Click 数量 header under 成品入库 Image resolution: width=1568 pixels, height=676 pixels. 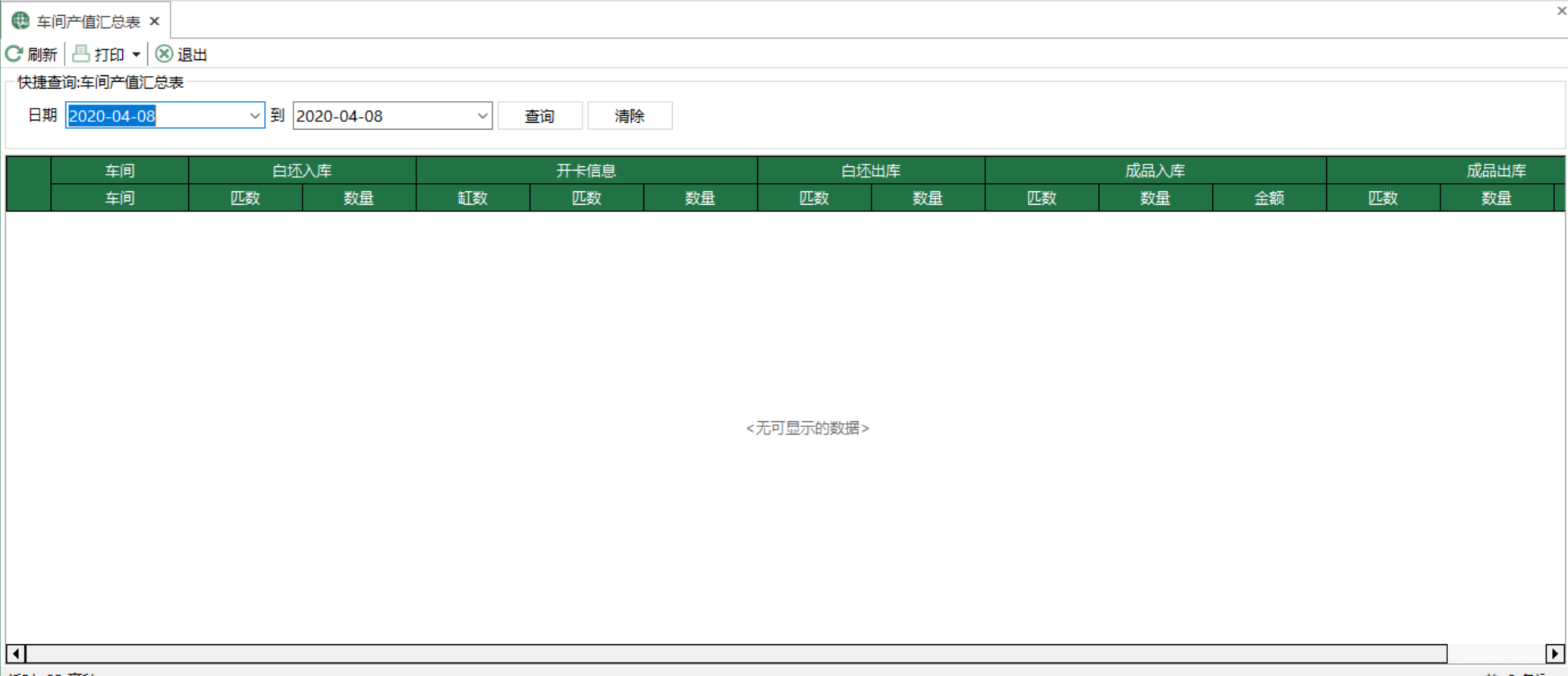pyautogui.click(x=1155, y=198)
